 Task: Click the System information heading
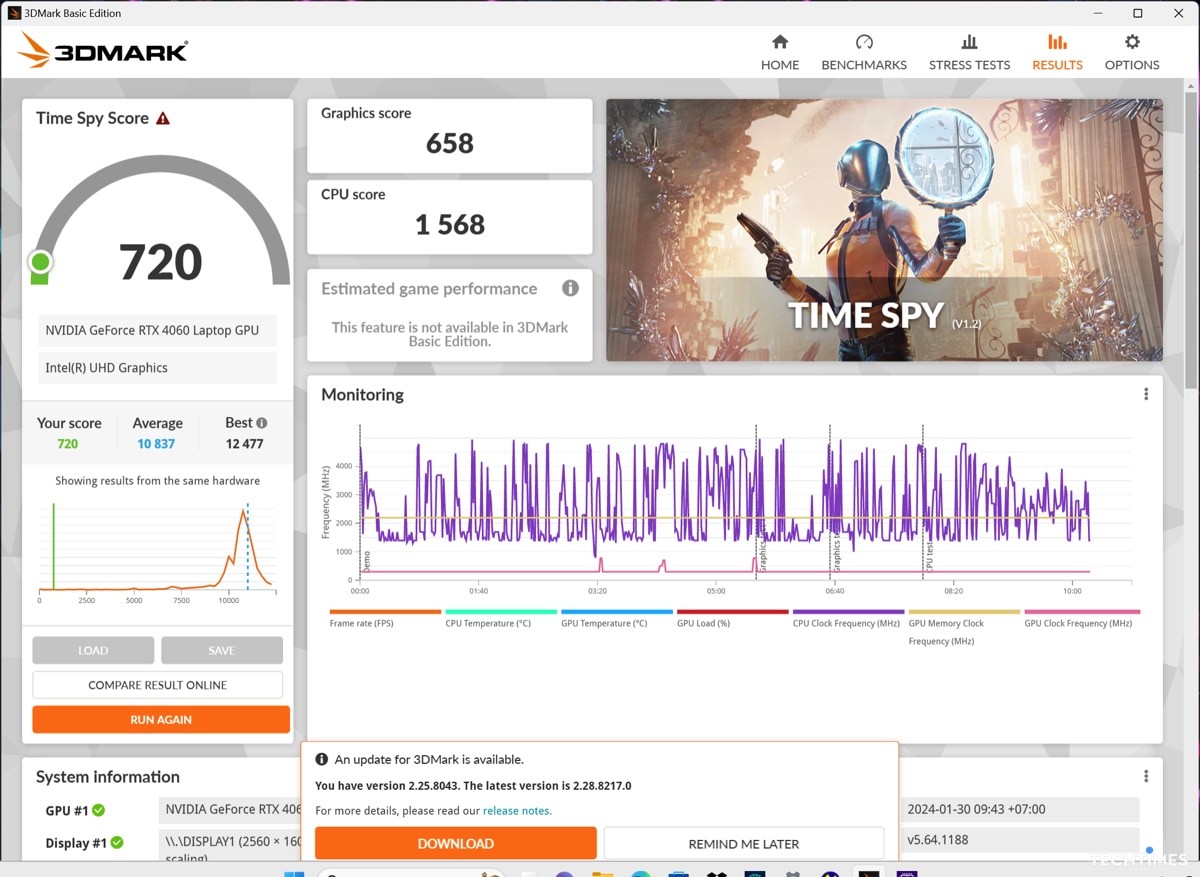[x=108, y=776]
